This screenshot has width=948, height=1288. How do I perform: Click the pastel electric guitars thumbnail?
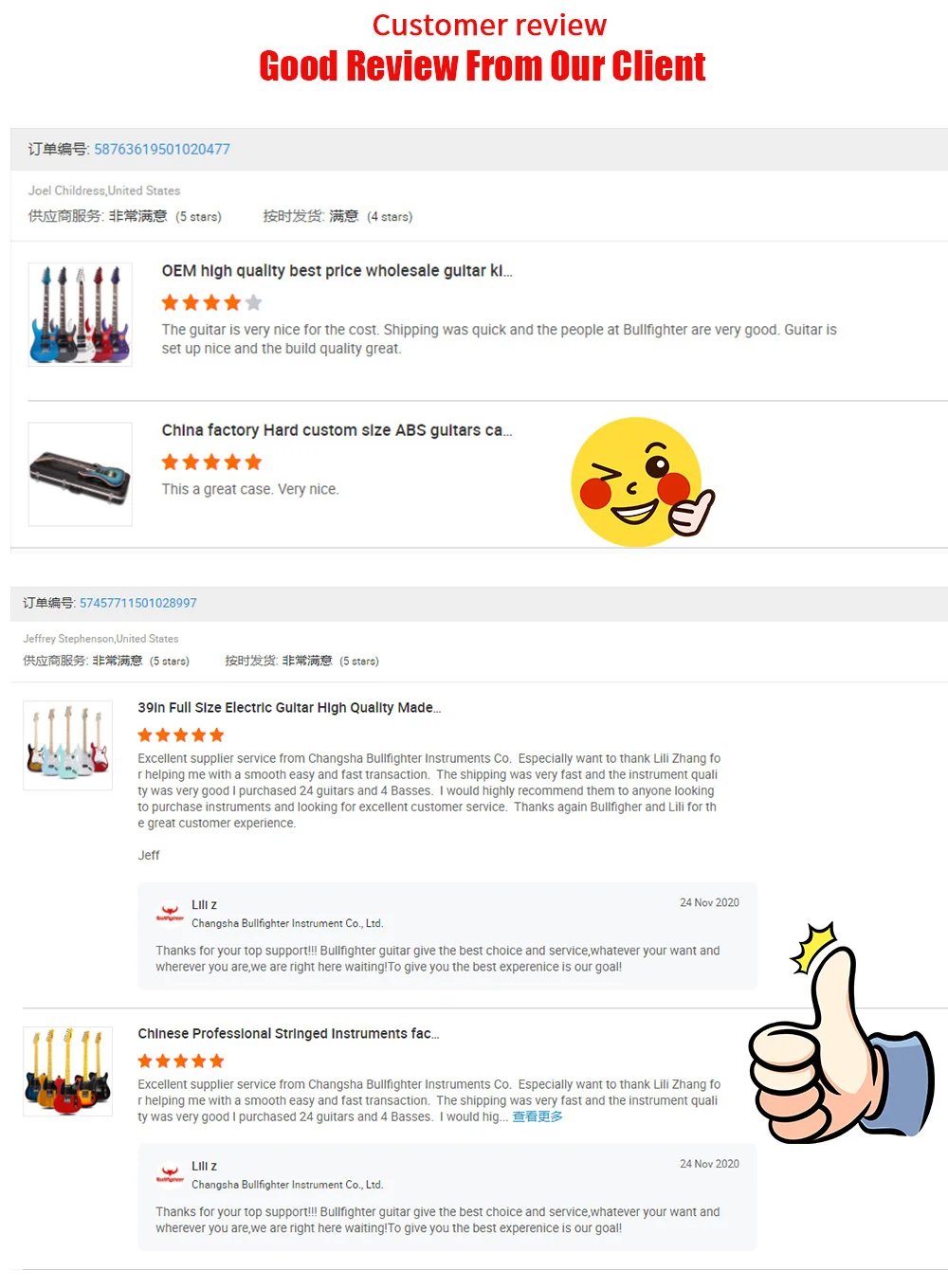tap(67, 745)
